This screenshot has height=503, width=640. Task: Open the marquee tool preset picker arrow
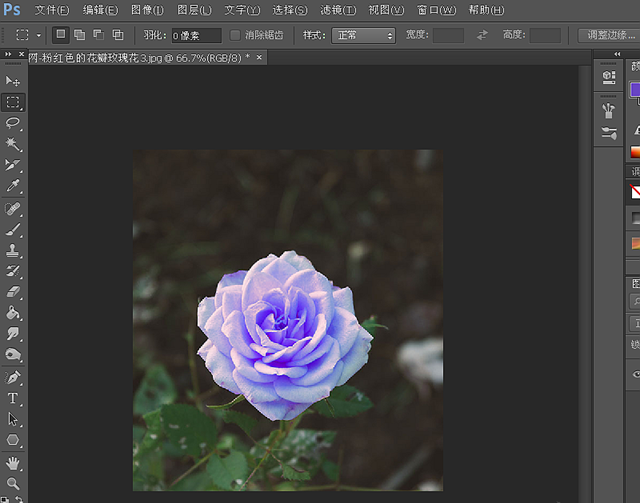tap(40, 35)
